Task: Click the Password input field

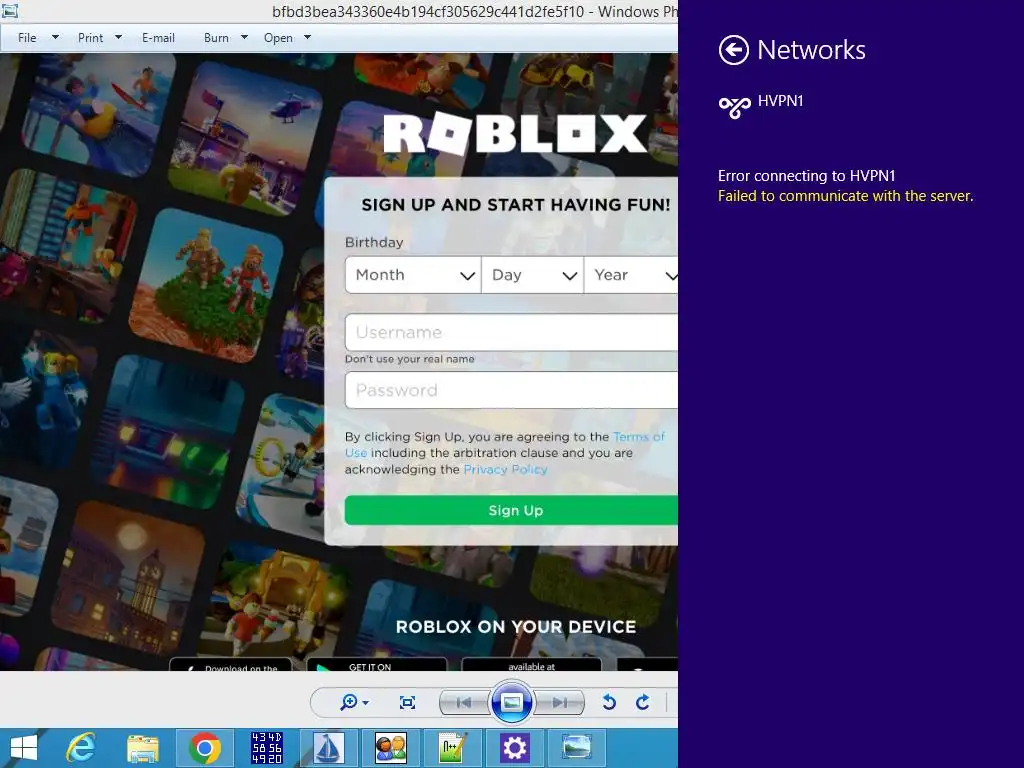Action: tap(511, 390)
